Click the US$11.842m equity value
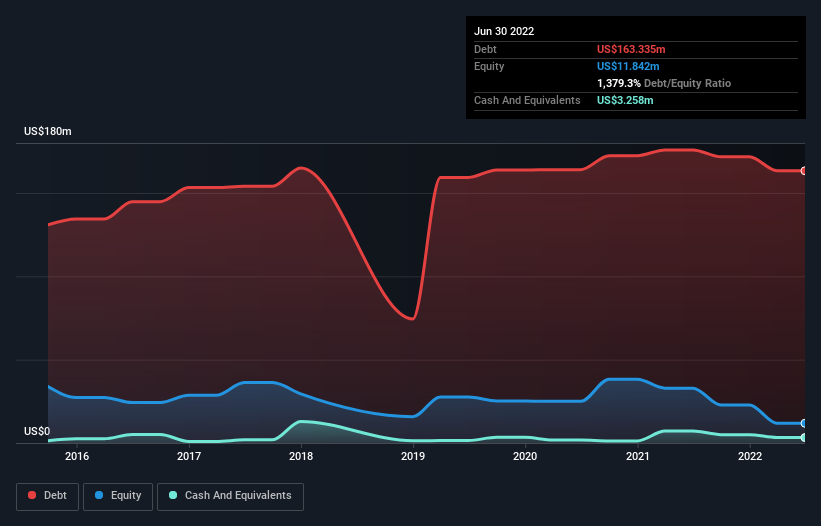The image size is (821, 526). click(x=628, y=66)
